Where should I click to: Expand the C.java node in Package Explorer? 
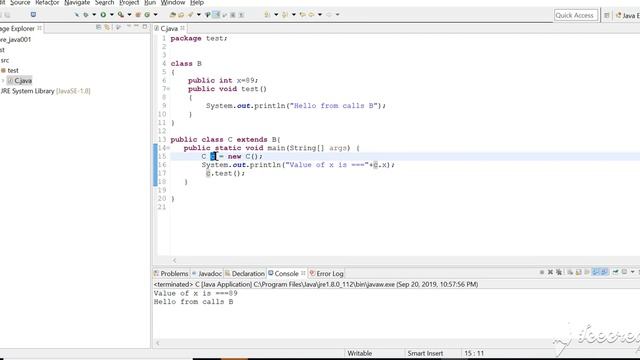point(3,81)
